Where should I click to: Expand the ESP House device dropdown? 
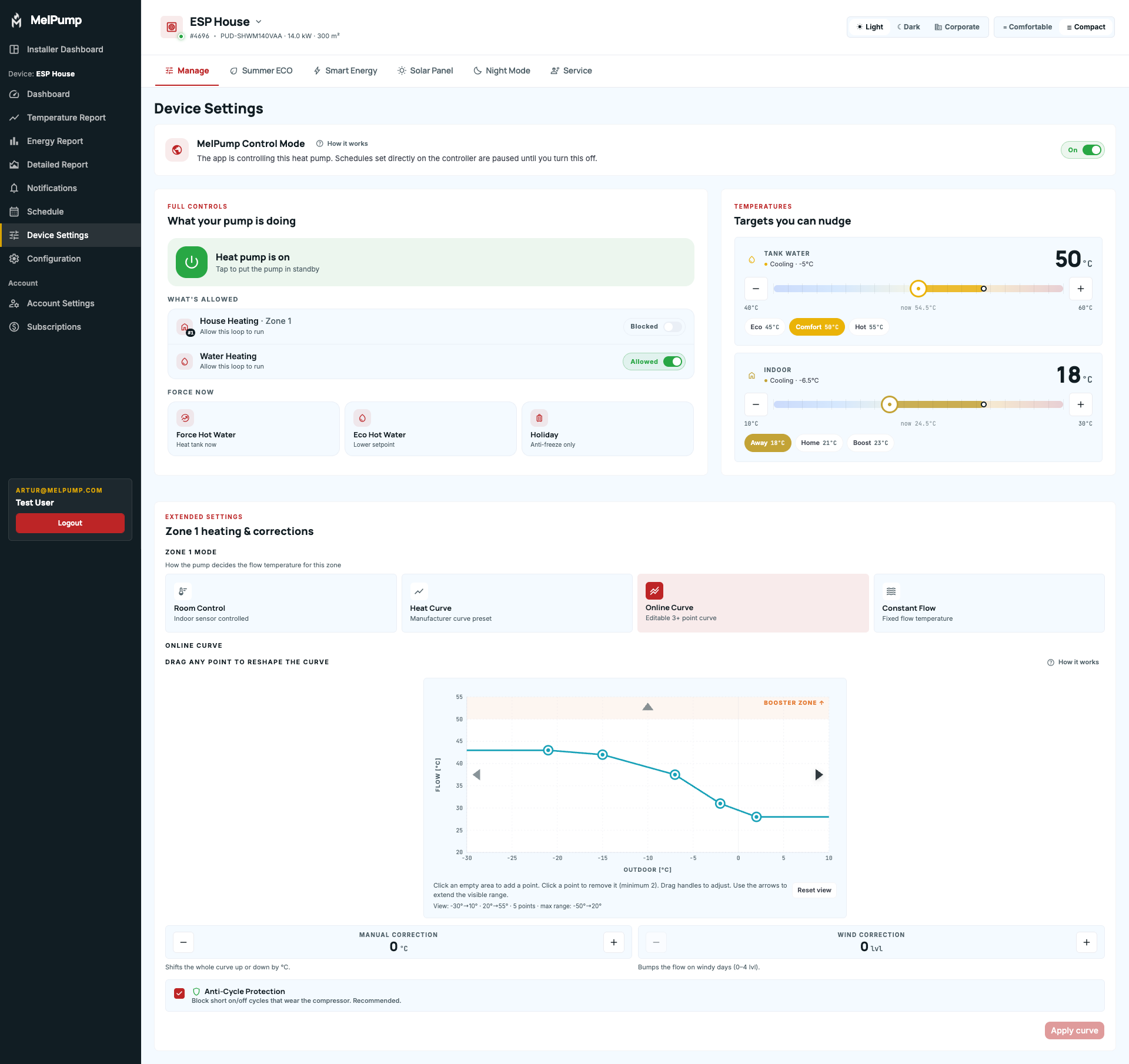pos(258,22)
